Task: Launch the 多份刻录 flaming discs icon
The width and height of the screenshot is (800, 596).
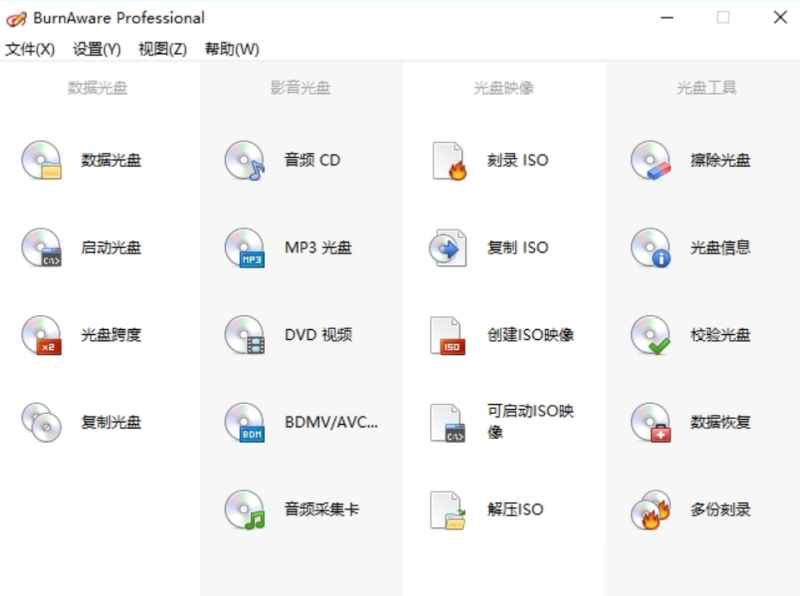Action: [x=651, y=509]
